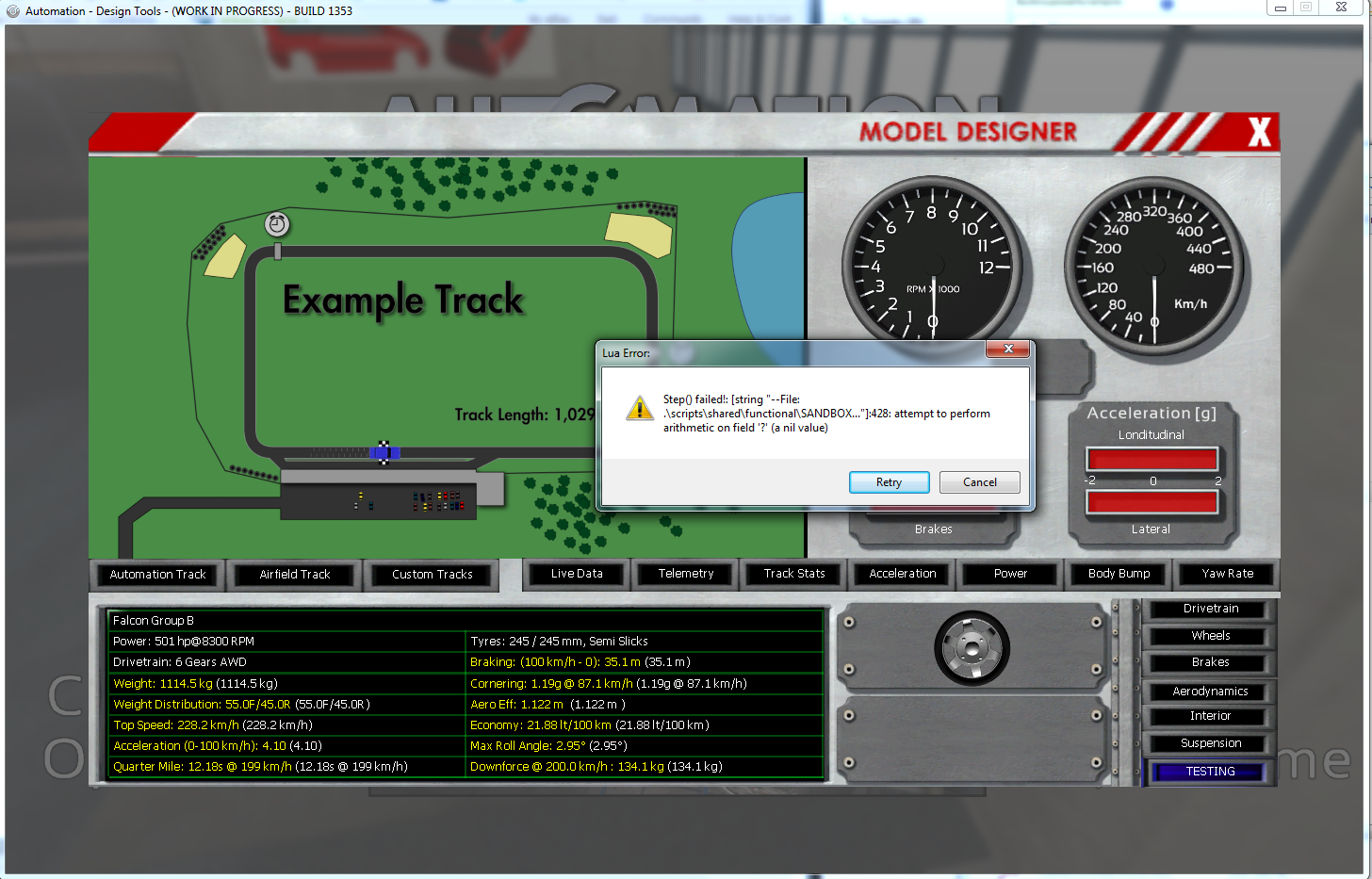This screenshot has height=879, width=1372.
Task: Open Custom Tracks
Action: 433,575
